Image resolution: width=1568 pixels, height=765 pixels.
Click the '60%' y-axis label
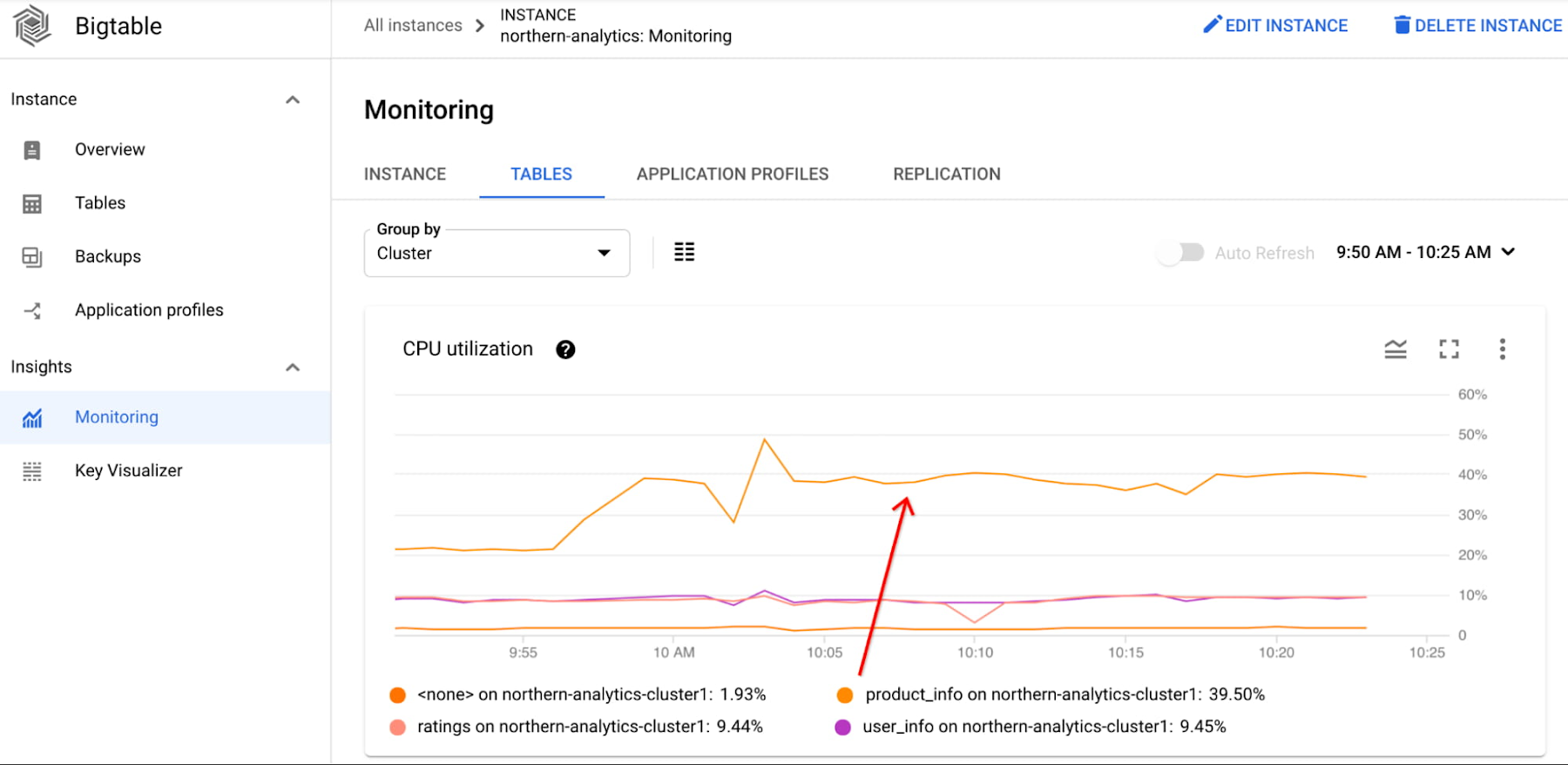click(1472, 395)
